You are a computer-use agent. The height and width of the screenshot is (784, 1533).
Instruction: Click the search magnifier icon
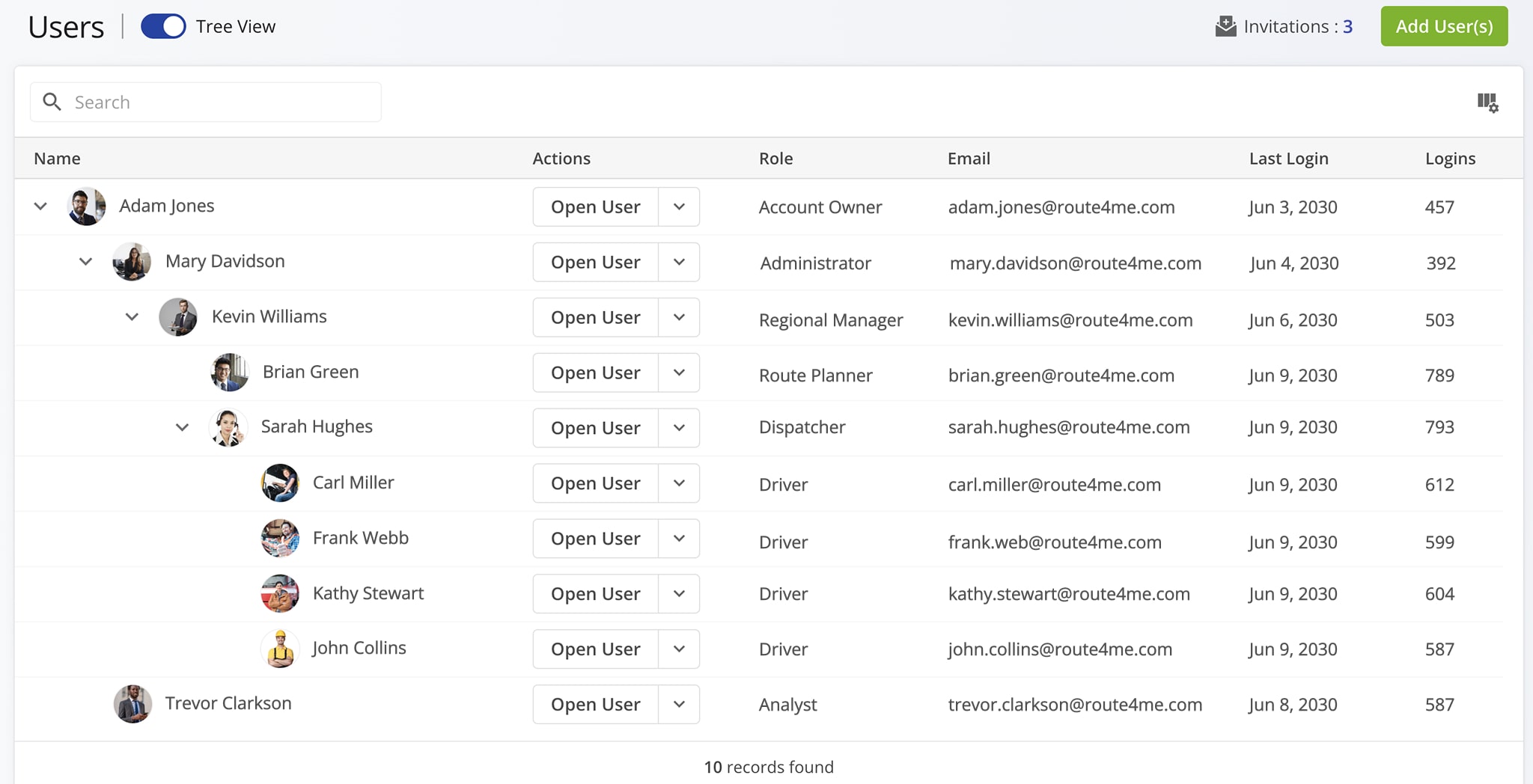(x=52, y=102)
